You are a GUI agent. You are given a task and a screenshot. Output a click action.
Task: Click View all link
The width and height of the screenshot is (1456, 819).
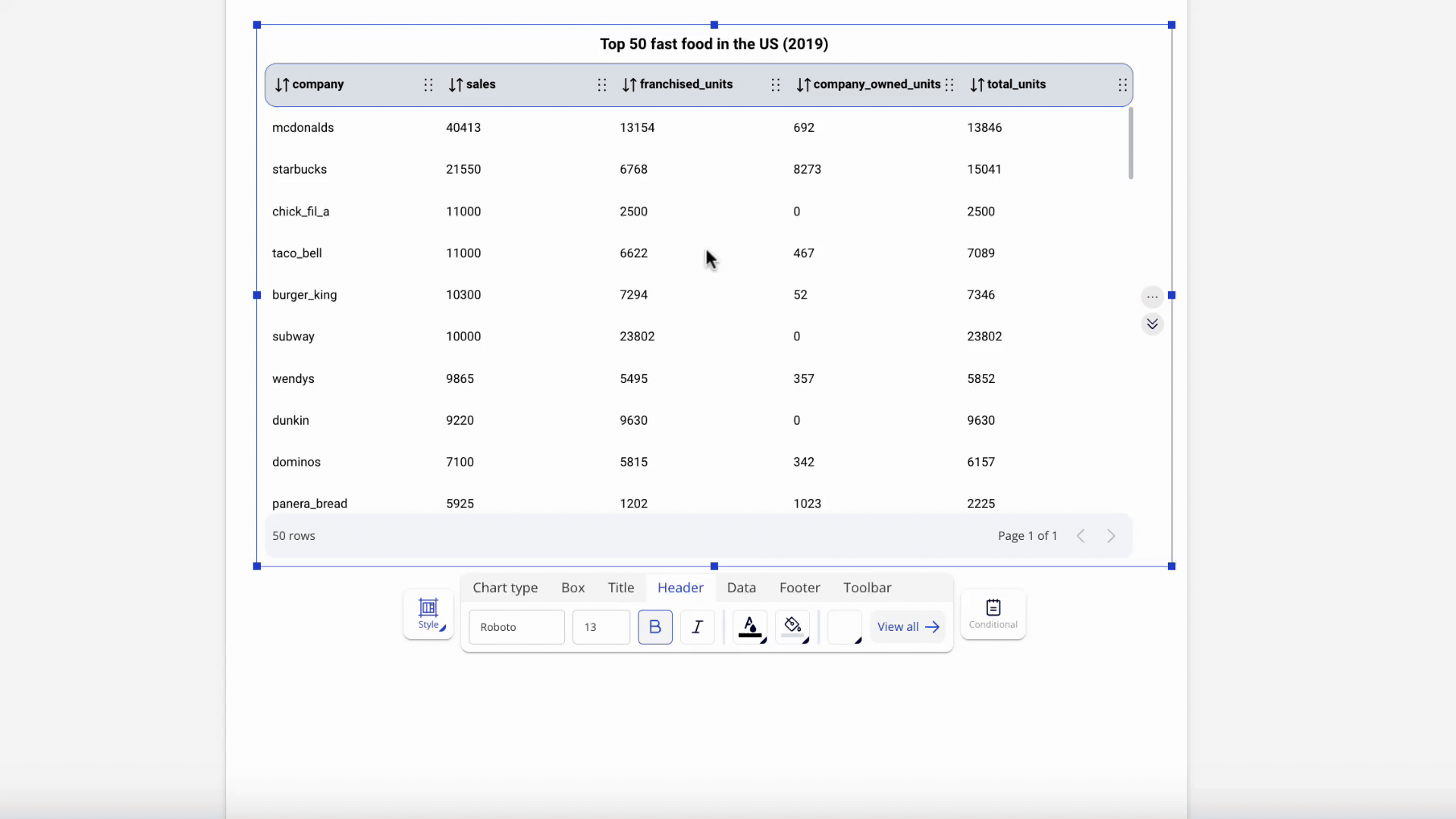click(908, 627)
